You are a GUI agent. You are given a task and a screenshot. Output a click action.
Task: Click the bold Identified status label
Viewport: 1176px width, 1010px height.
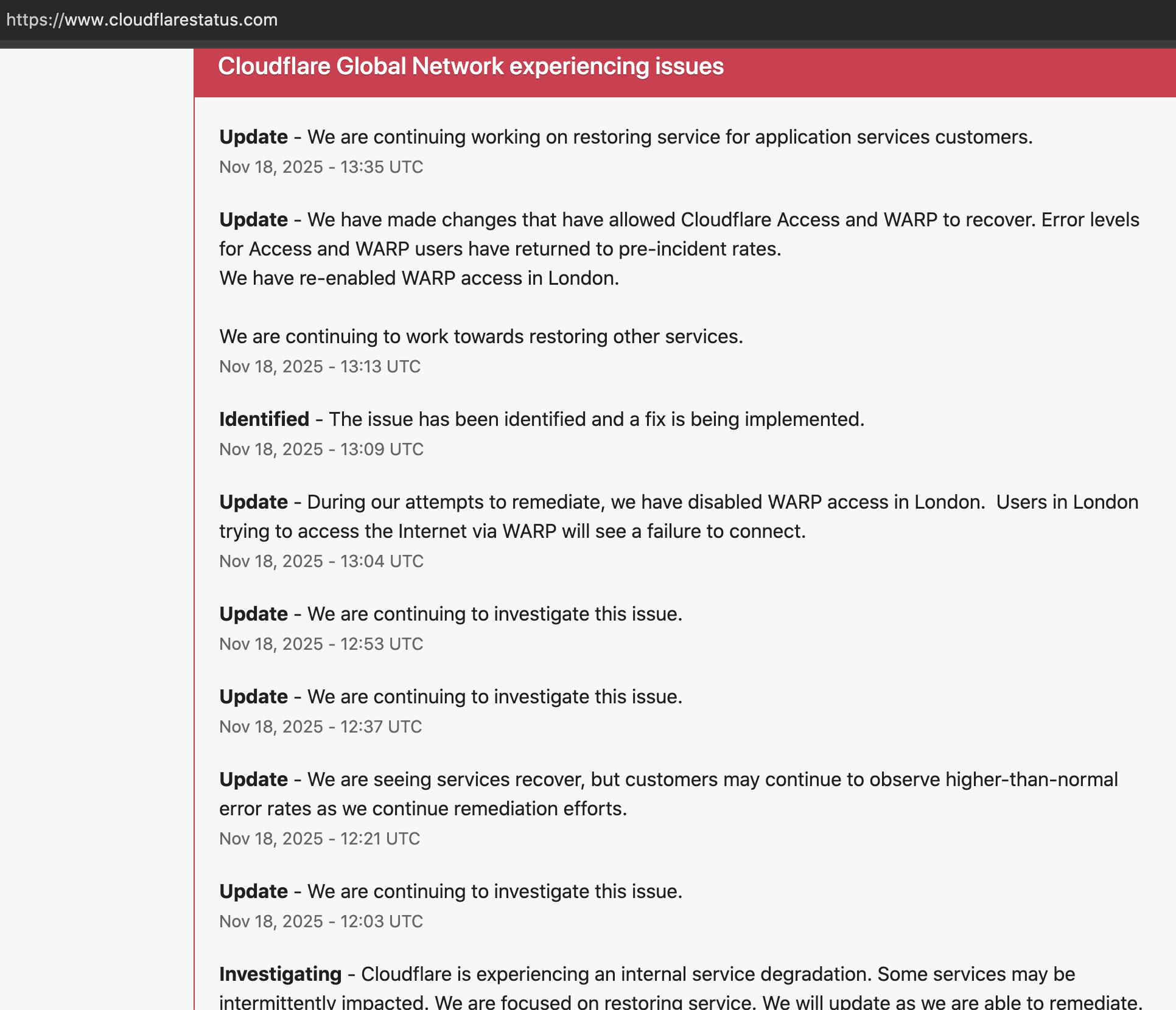(264, 419)
